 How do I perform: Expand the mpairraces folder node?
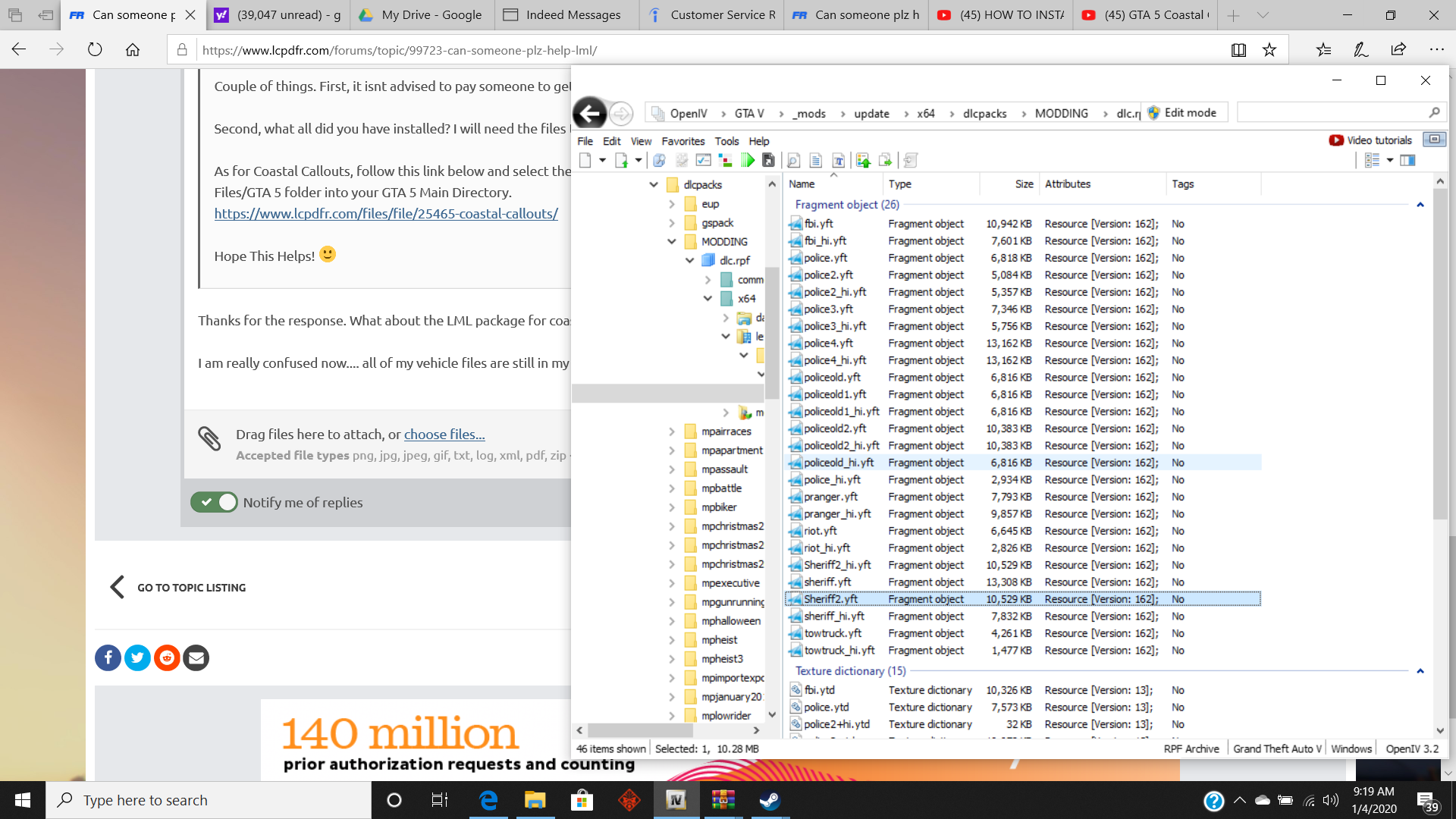(672, 431)
